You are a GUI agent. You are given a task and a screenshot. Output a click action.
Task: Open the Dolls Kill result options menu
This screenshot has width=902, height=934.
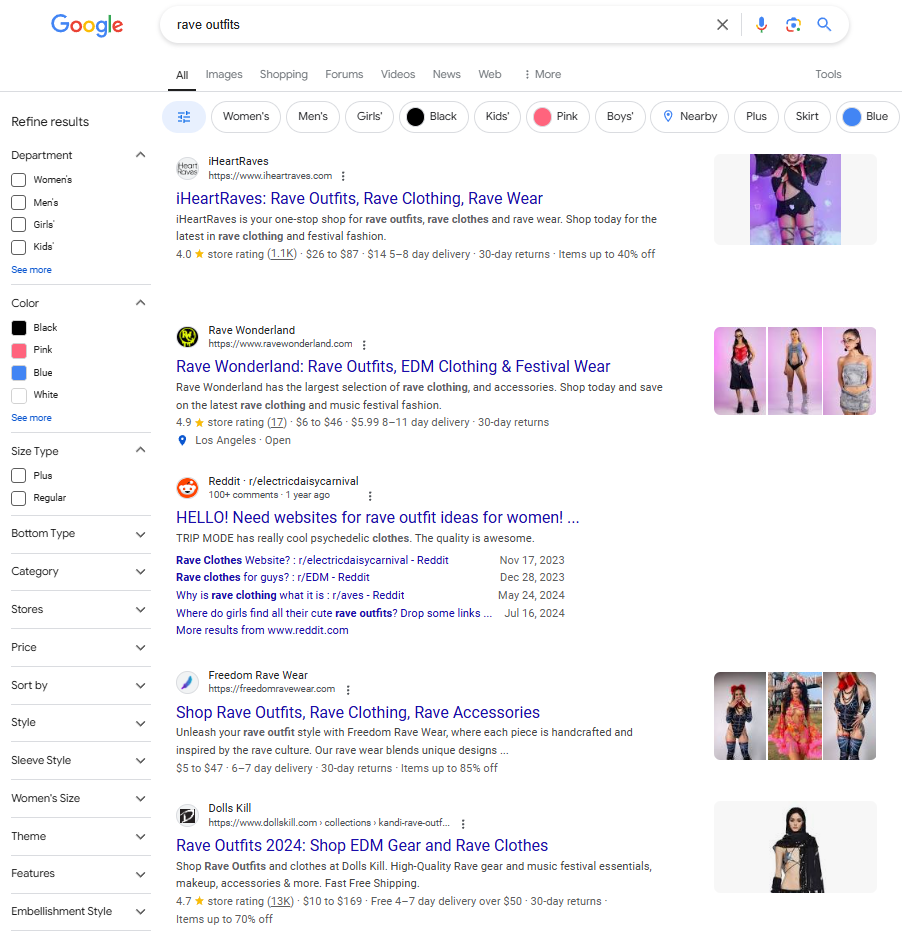click(462, 824)
